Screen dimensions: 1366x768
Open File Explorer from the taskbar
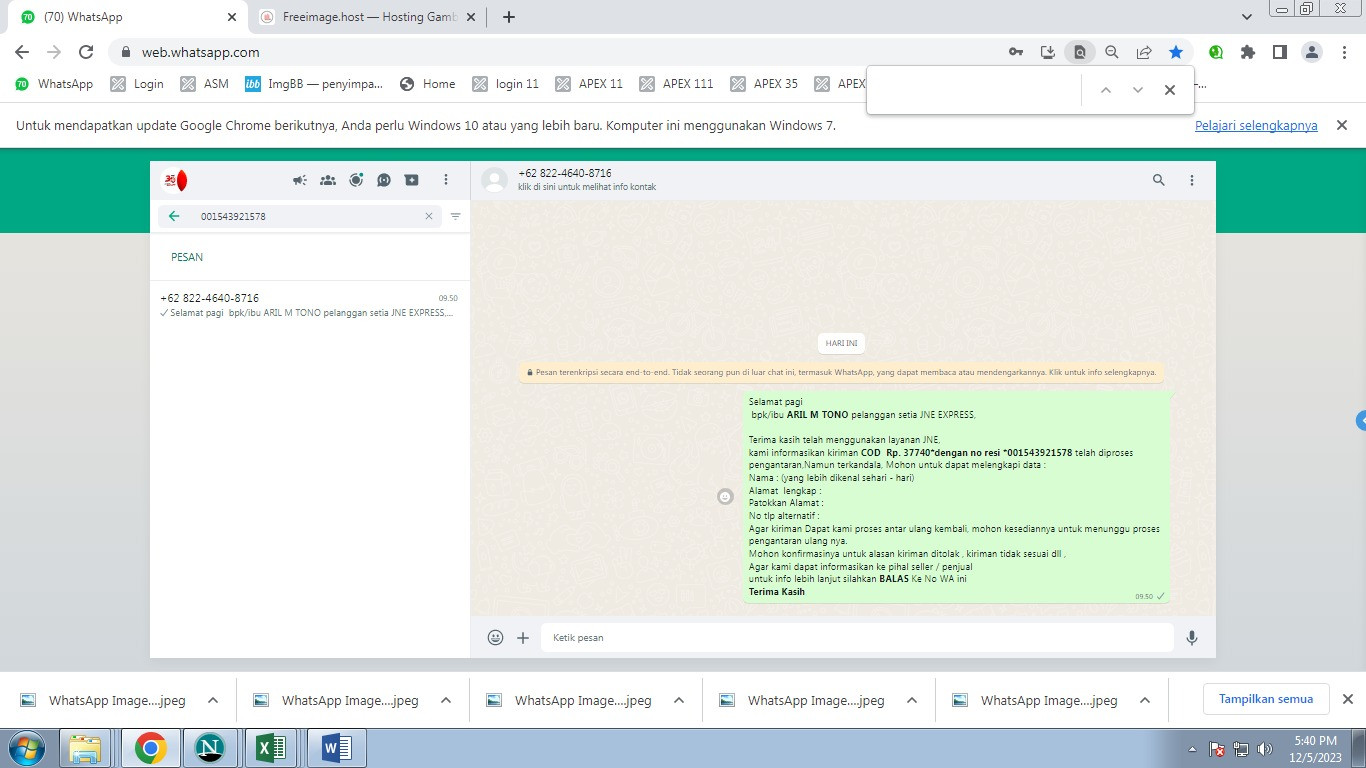coord(86,748)
